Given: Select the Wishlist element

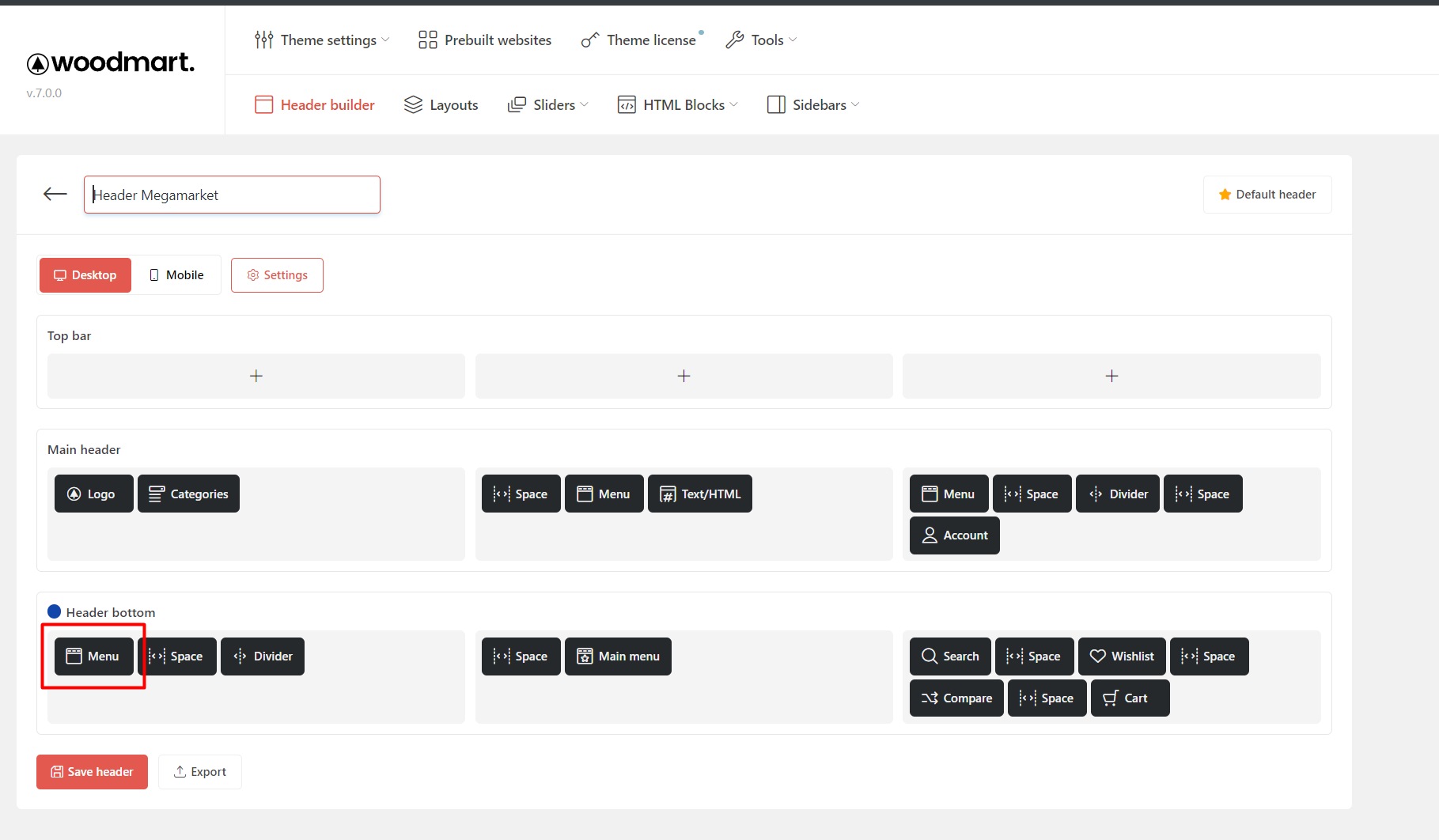Looking at the screenshot, I should tap(1122, 656).
